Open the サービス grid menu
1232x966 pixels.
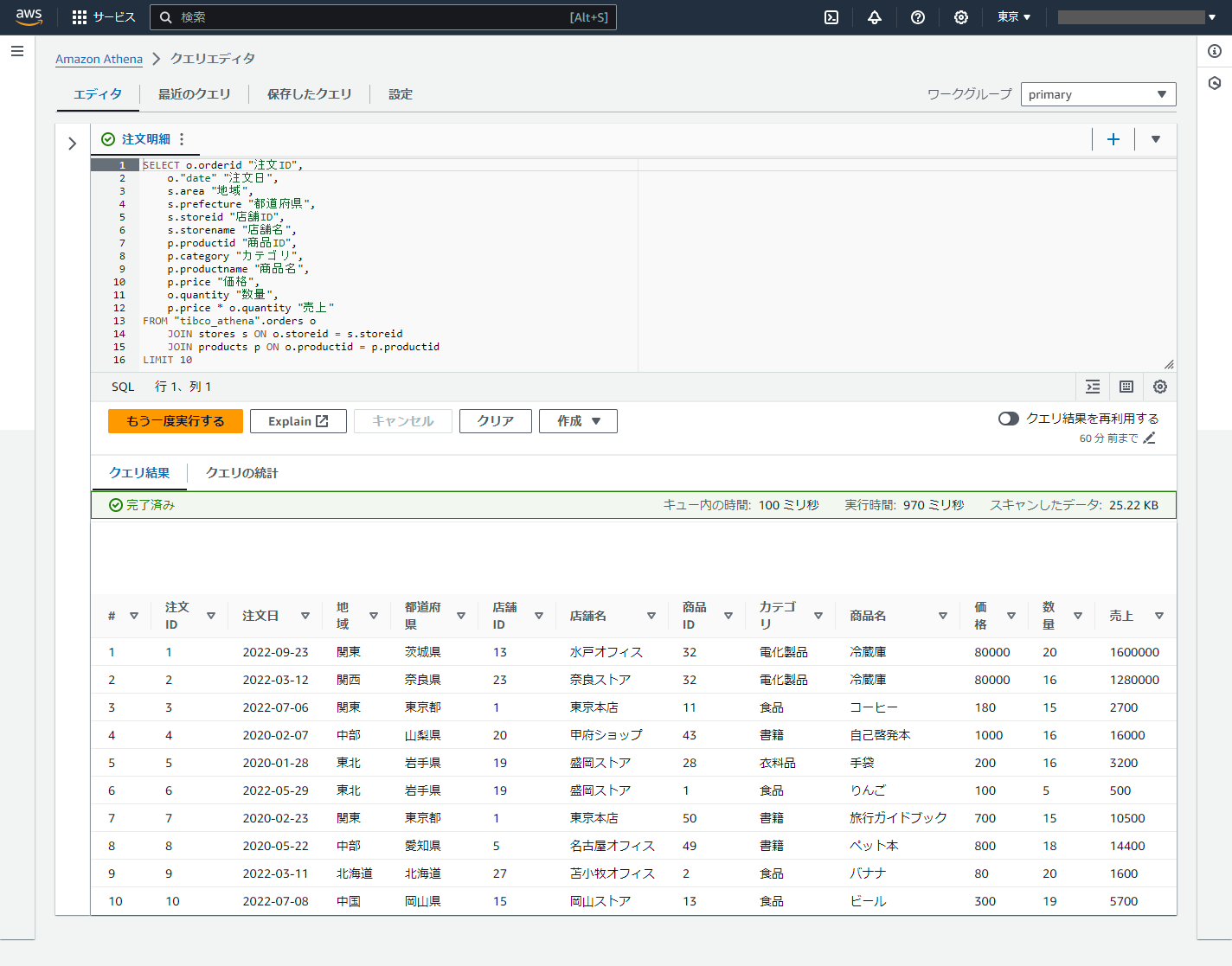(104, 17)
